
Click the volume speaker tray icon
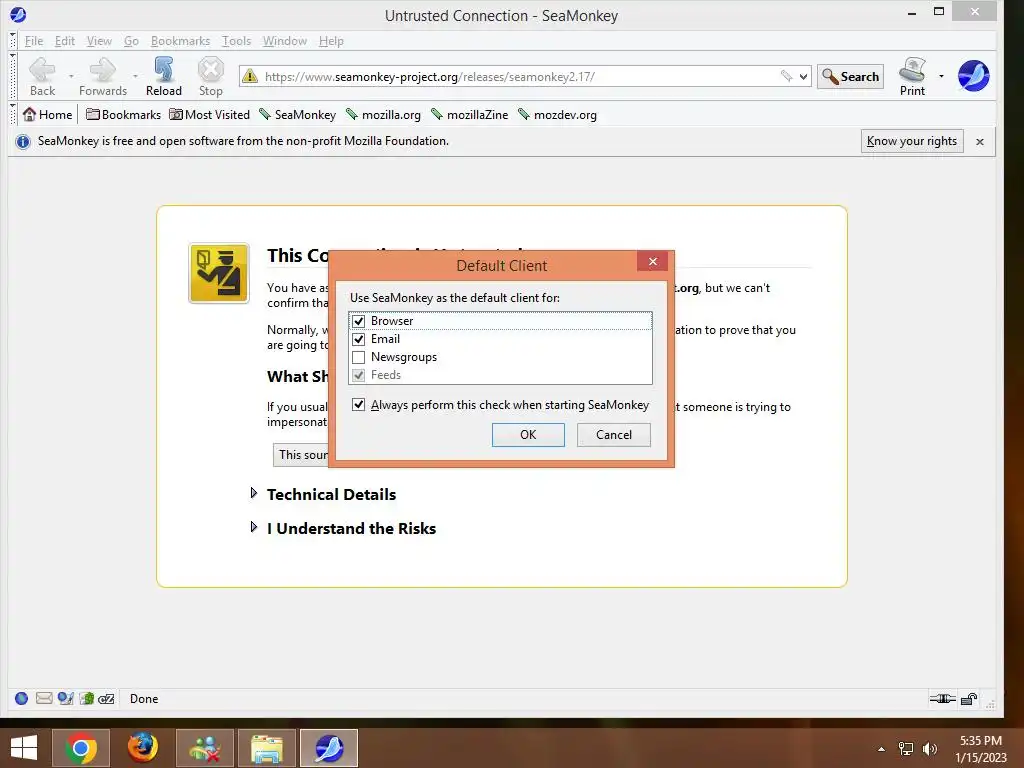tap(930, 748)
